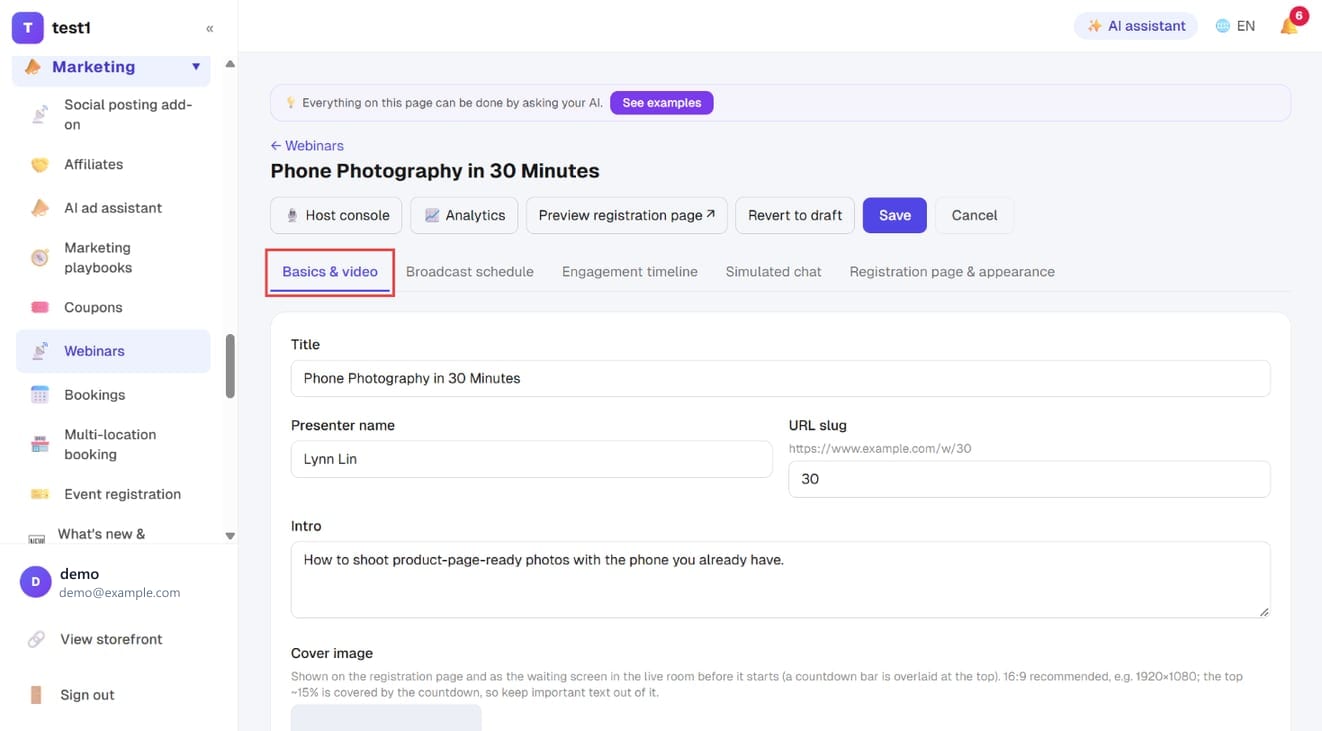Click the Intro text area

780,580
